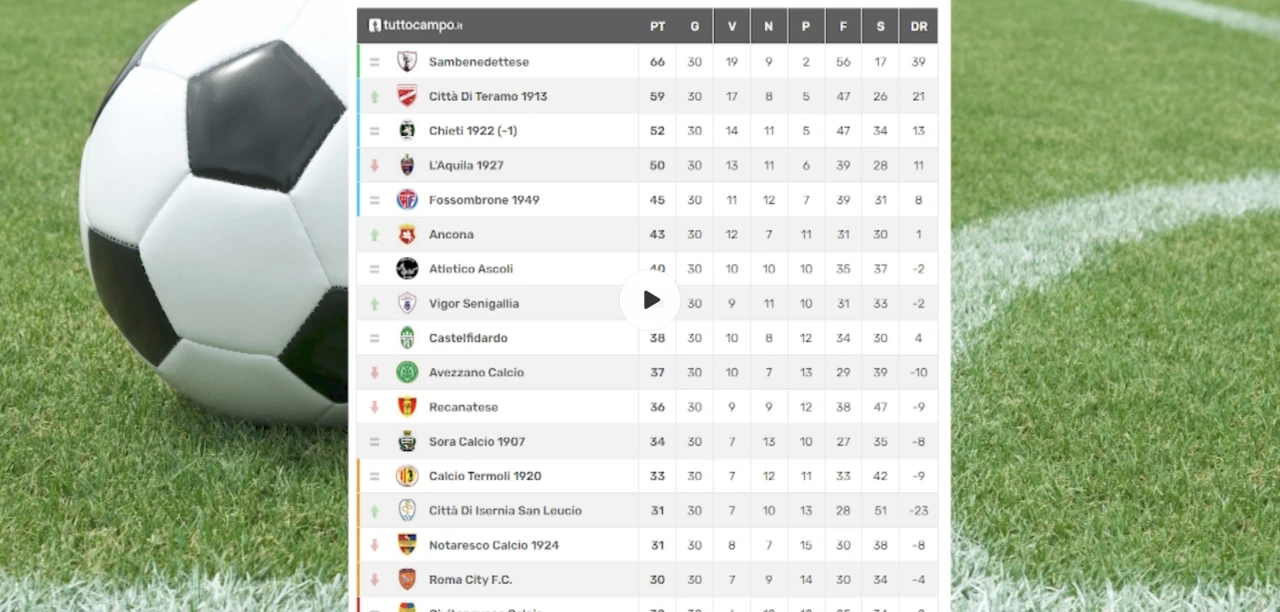Click the Atletico Ascoli crest icon
The width and height of the screenshot is (1280, 612).
click(x=407, y=269)
